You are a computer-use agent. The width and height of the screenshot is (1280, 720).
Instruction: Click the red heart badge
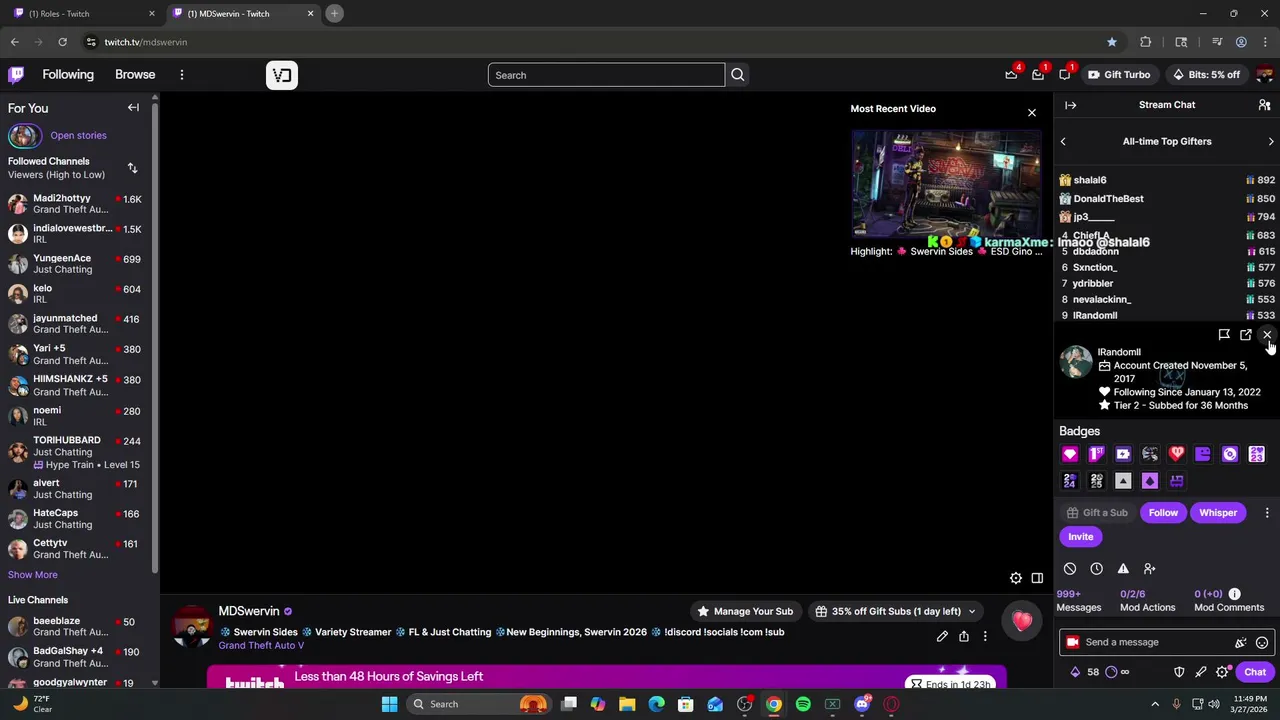point(1176,455)
